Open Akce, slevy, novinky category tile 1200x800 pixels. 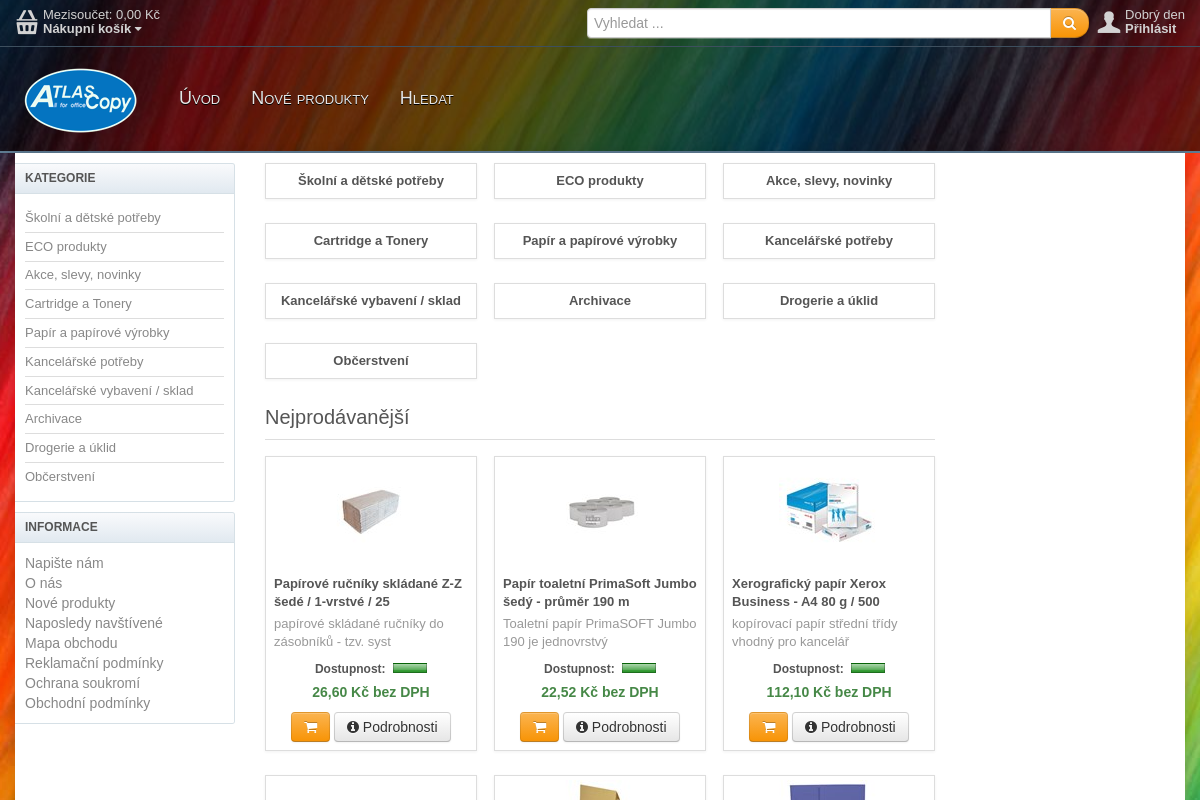[829, 181]
